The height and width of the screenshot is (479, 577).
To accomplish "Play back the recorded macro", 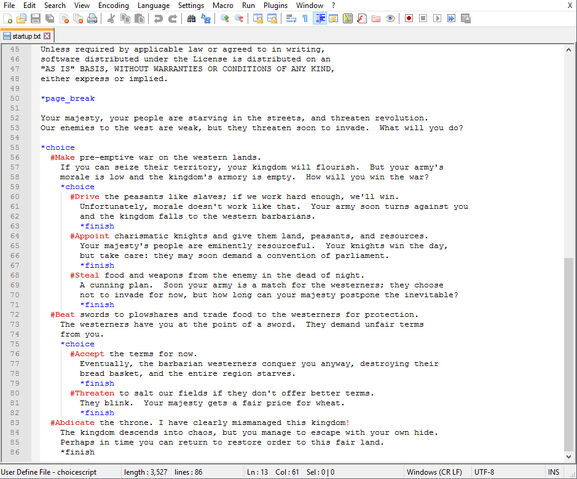I will point(437,18).
